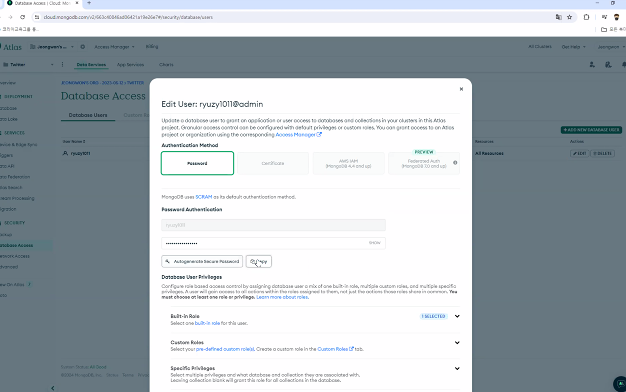Screen dimensions: 626x392
Task: Open the Twitter project dropdown
Action: click(28, 65)
